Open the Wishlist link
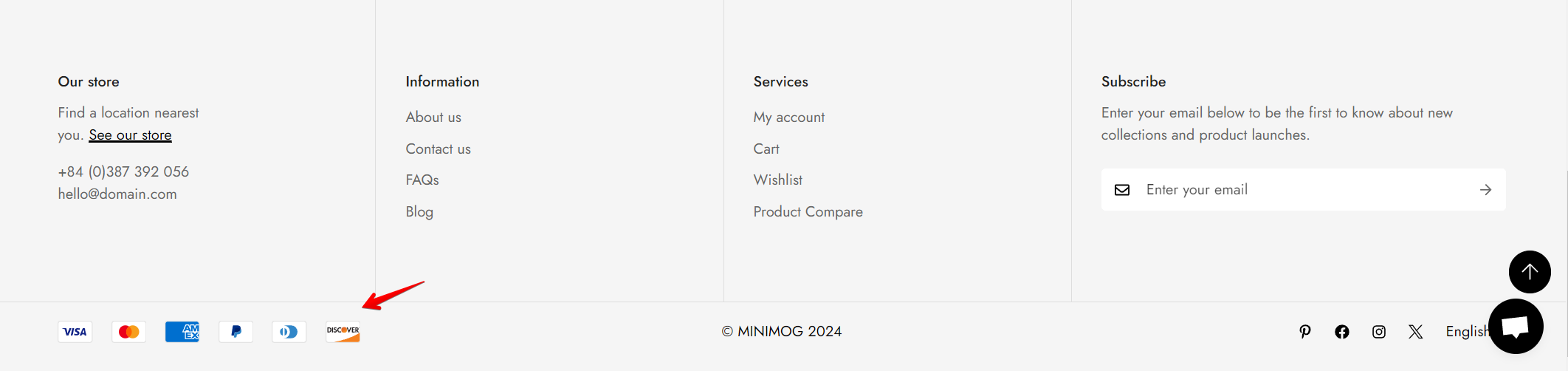The height and width of the screenshot is (371, 1568). coord(777,180)
